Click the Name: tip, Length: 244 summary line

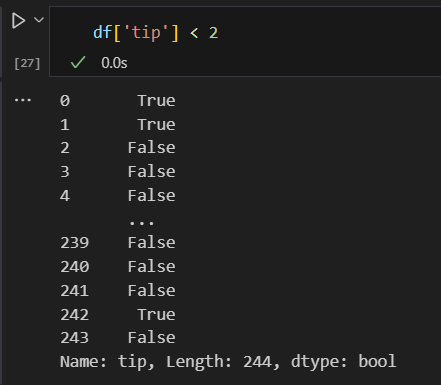tap(228, 362)
